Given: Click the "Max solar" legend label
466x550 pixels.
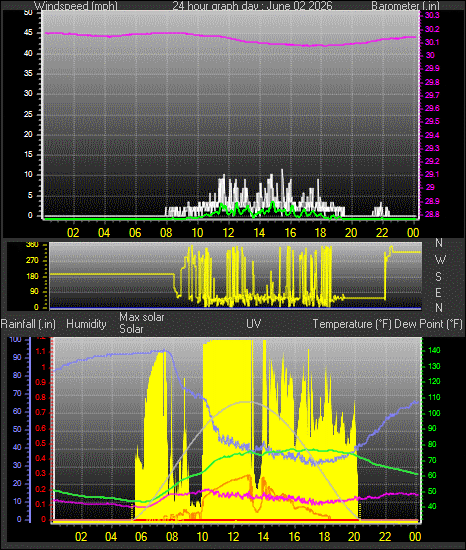Looking at the screenshot, I should (x=142, y=317).
